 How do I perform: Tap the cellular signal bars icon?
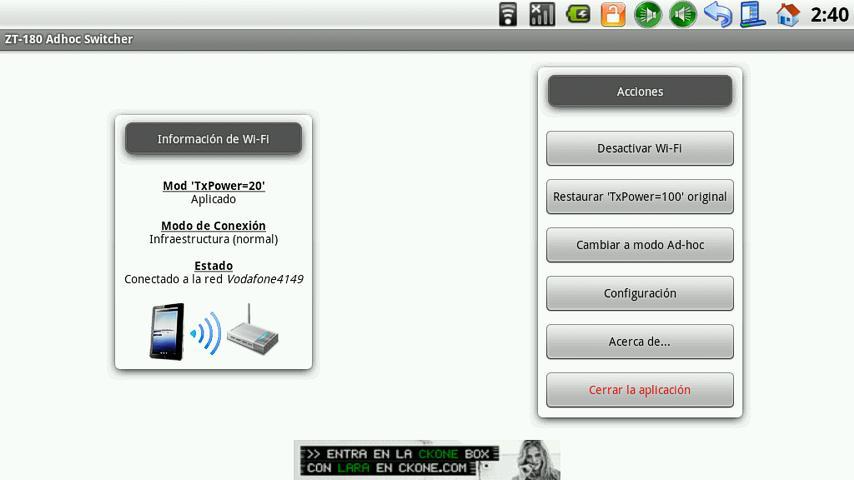coord(542,14)
